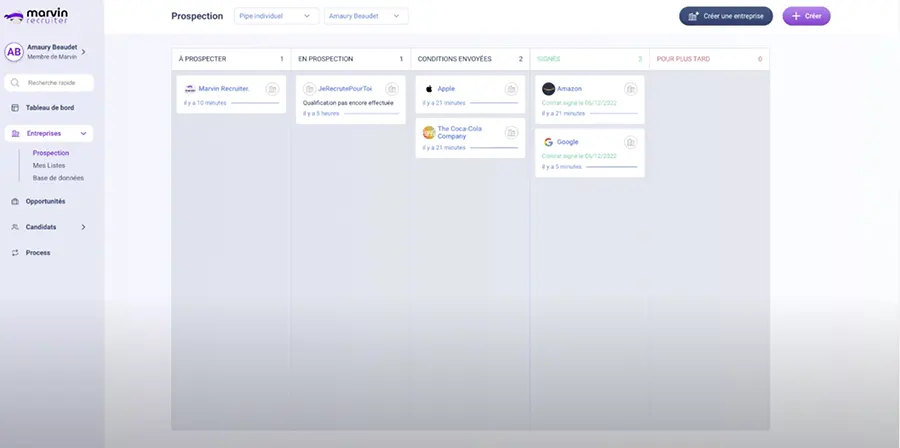
Task: Click the POUR PLUS TARD column header
Action: [x=709, y=59]
